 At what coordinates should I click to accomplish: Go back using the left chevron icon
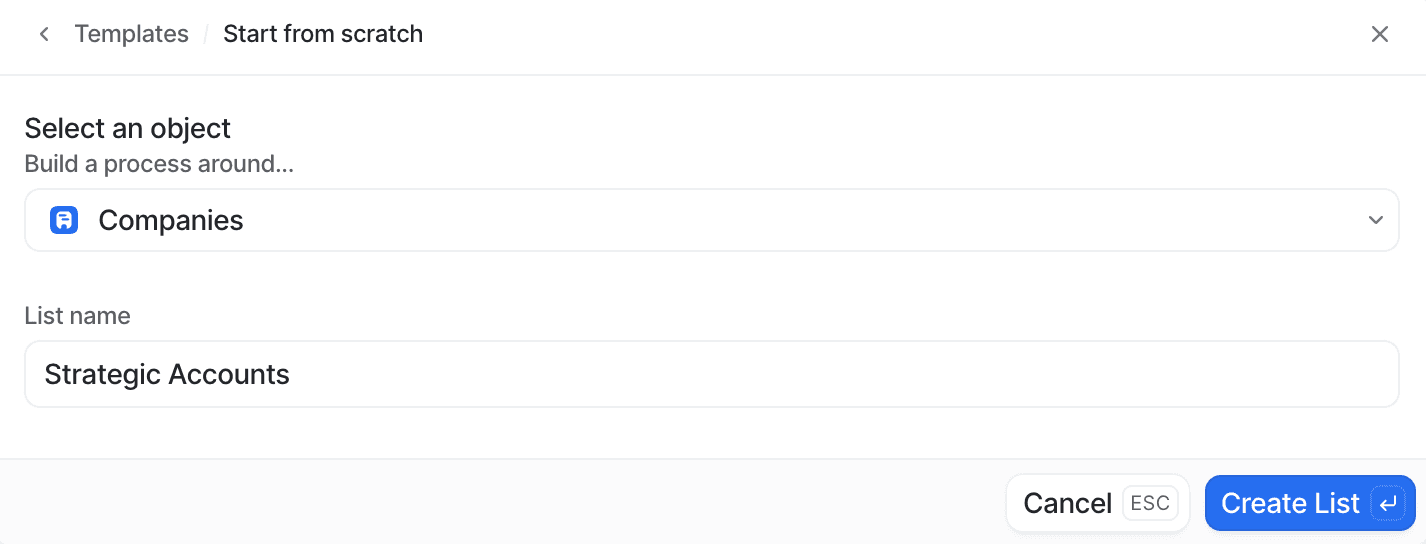click(x=43, y=34)
